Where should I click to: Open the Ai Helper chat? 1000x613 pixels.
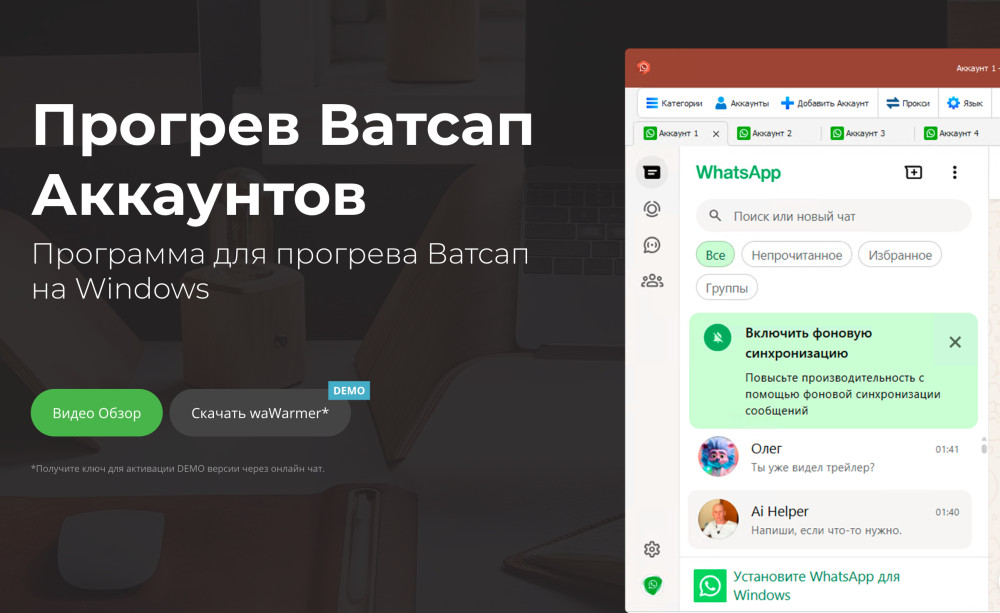click(830, 520)
